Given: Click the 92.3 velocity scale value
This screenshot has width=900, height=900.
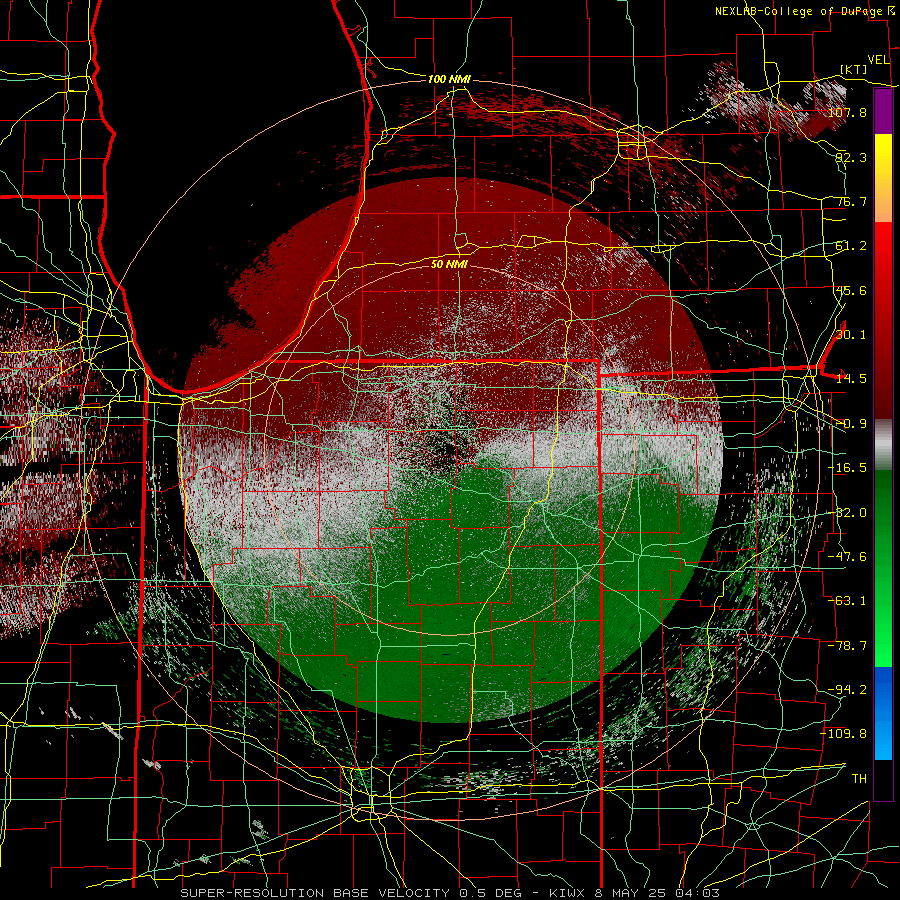Looking at the screenshot, I should [x=851, y=157].
